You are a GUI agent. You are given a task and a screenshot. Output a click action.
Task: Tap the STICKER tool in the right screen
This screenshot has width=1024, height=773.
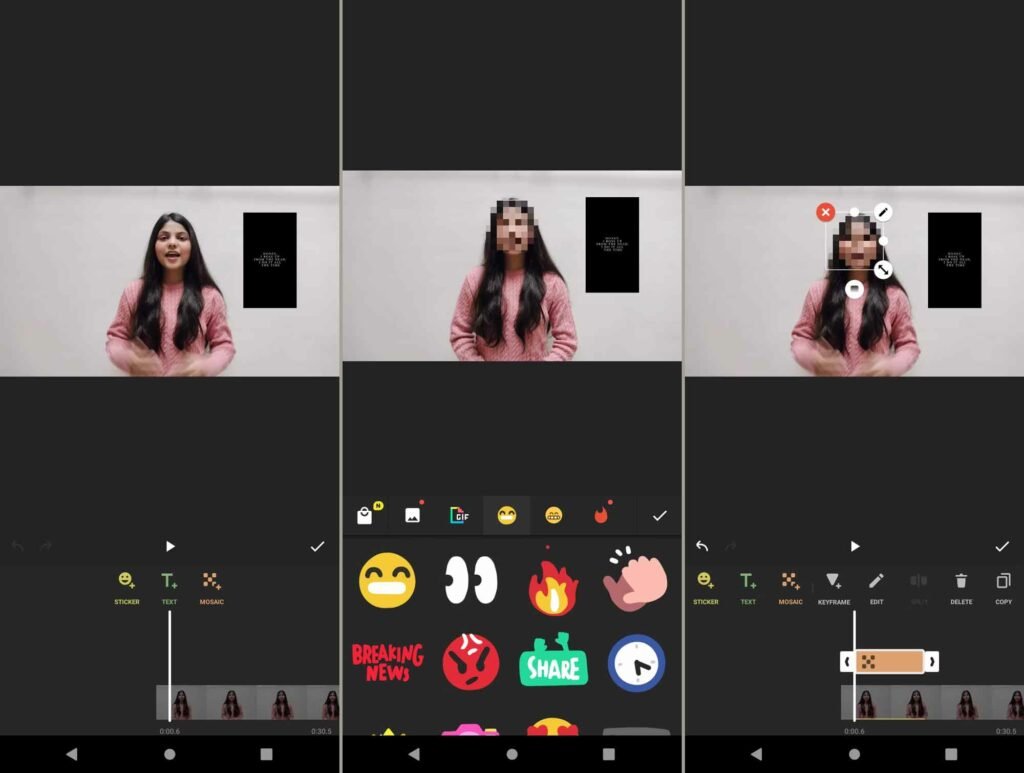point(705,588)
